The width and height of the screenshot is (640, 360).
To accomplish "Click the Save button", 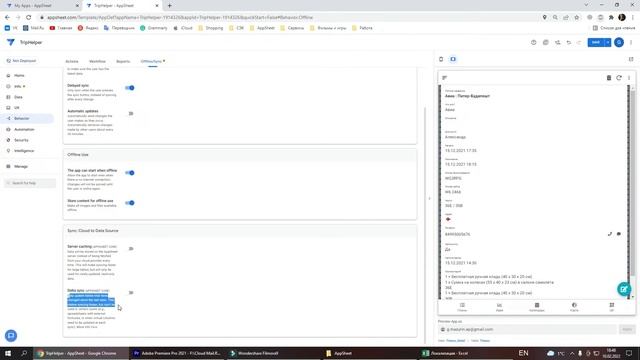I will pyautogui.click(x=596, y=42).
